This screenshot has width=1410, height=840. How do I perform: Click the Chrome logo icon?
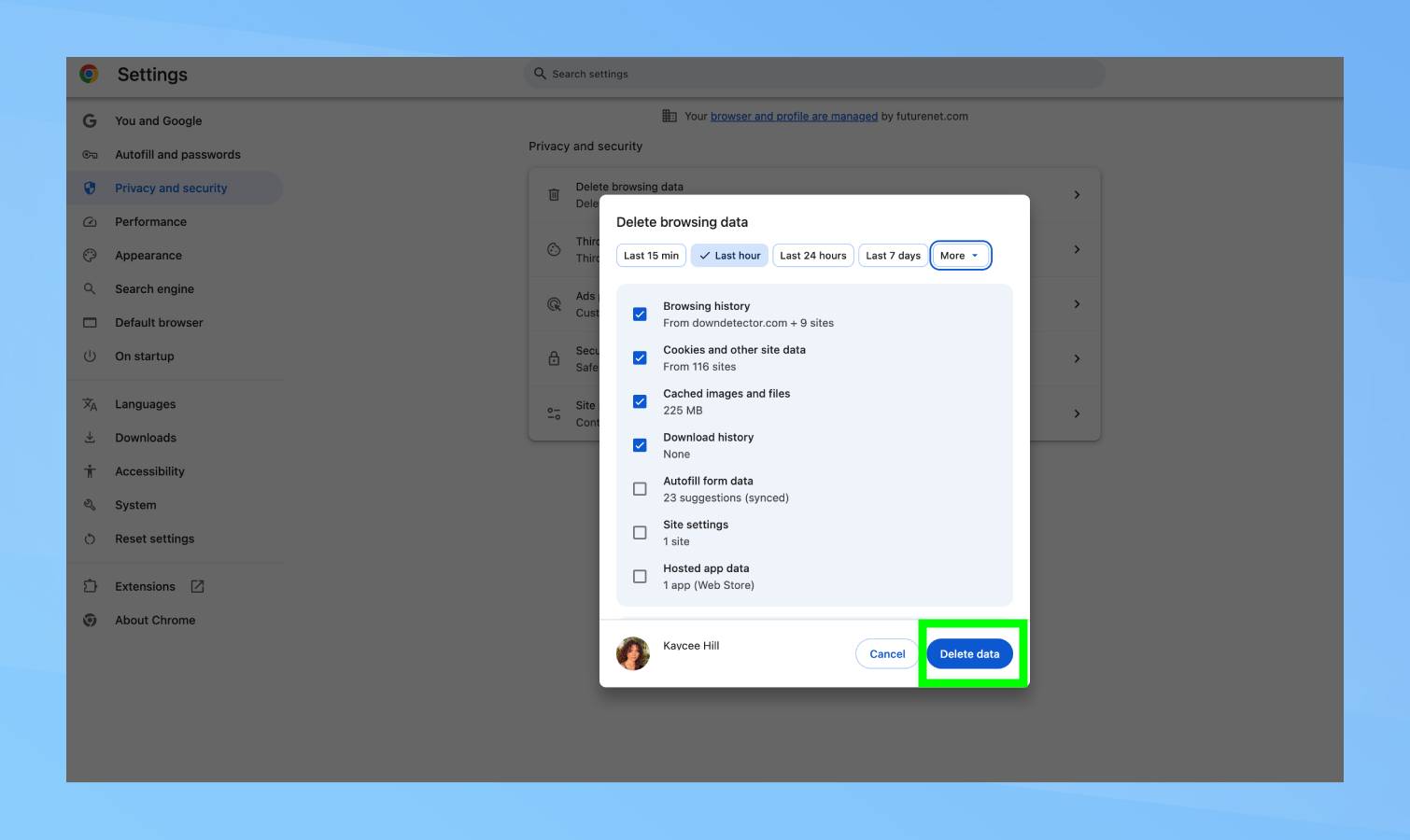[90, 75]
